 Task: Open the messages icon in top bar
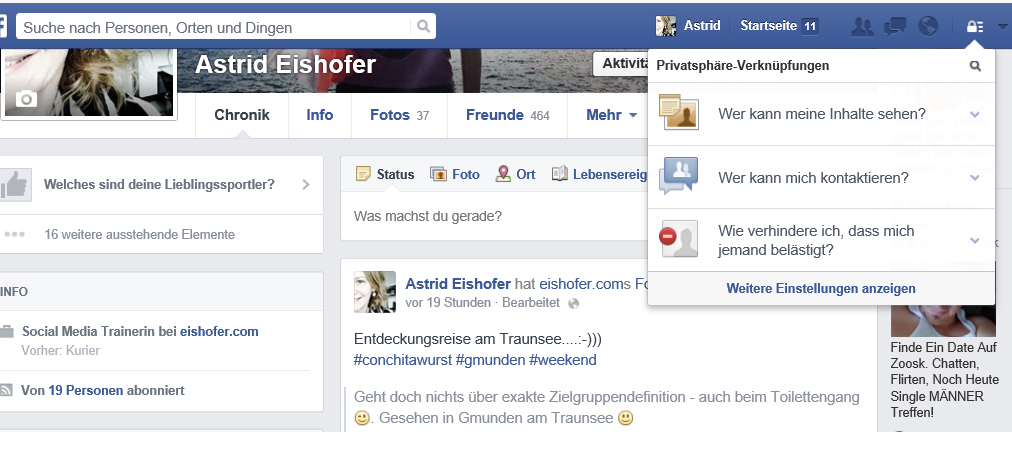895,26
